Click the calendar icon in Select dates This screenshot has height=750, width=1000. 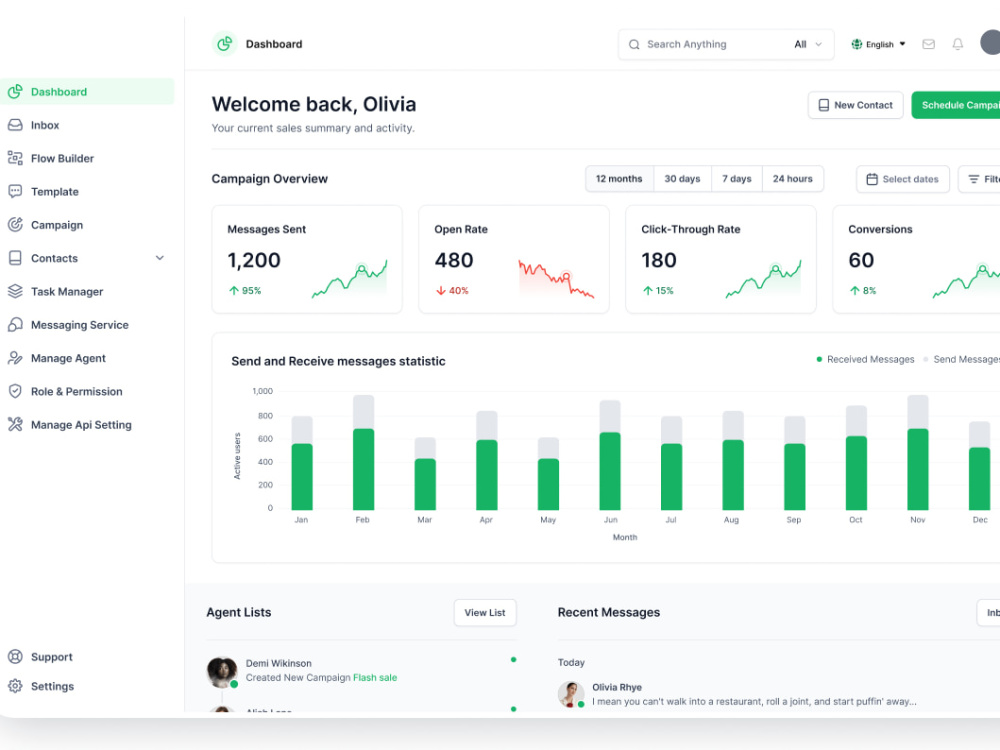coord(872,179)
